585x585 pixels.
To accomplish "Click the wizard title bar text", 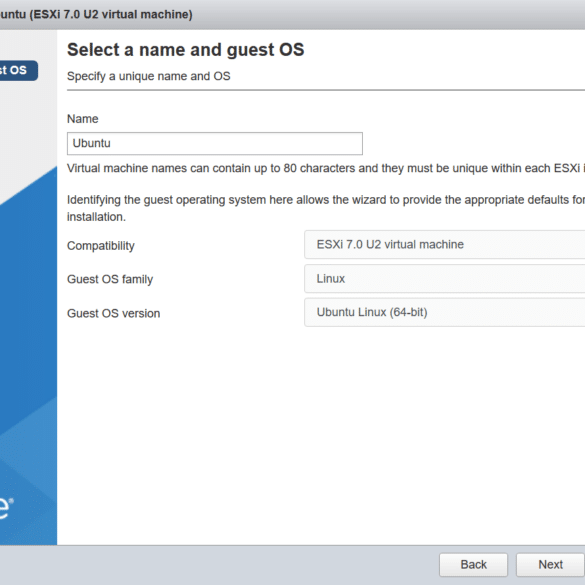I will 96,14.
